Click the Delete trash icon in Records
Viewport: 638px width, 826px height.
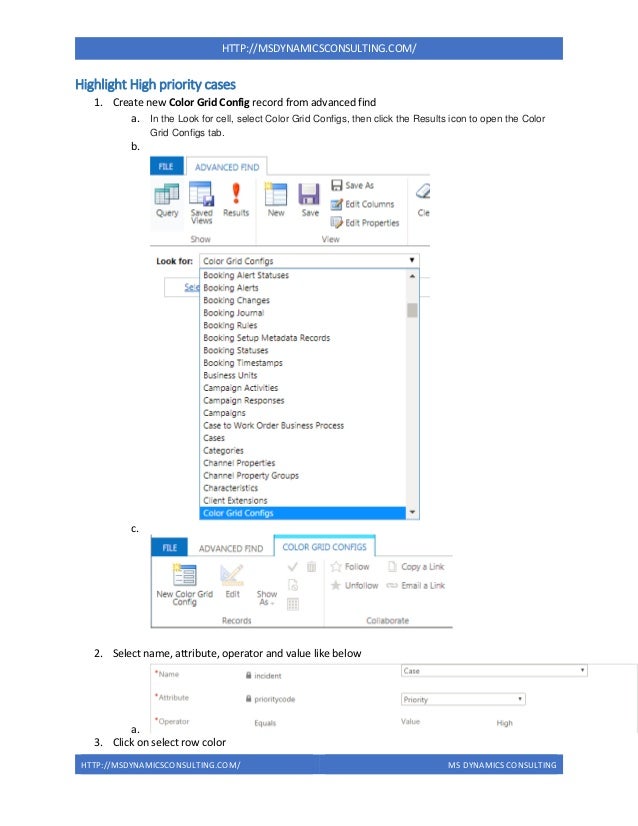pos(311,567)
